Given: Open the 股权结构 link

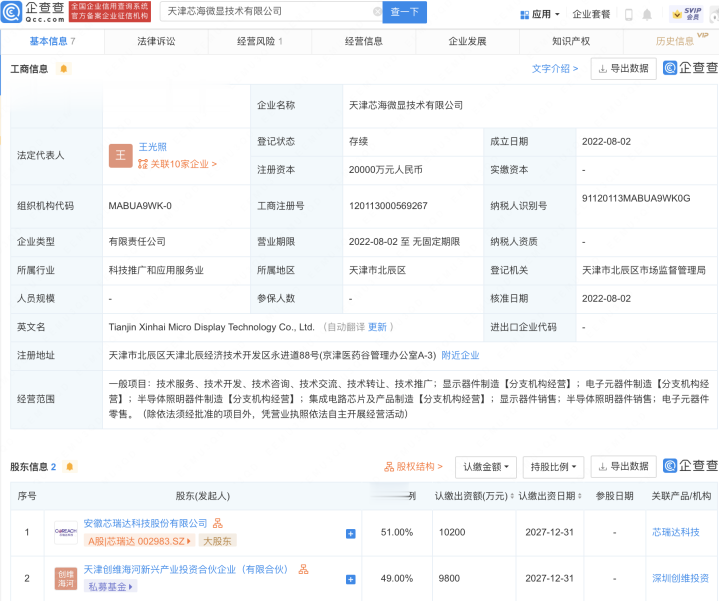Looking at the screenshot, I should pyautogui.click(x=413, y=467).
